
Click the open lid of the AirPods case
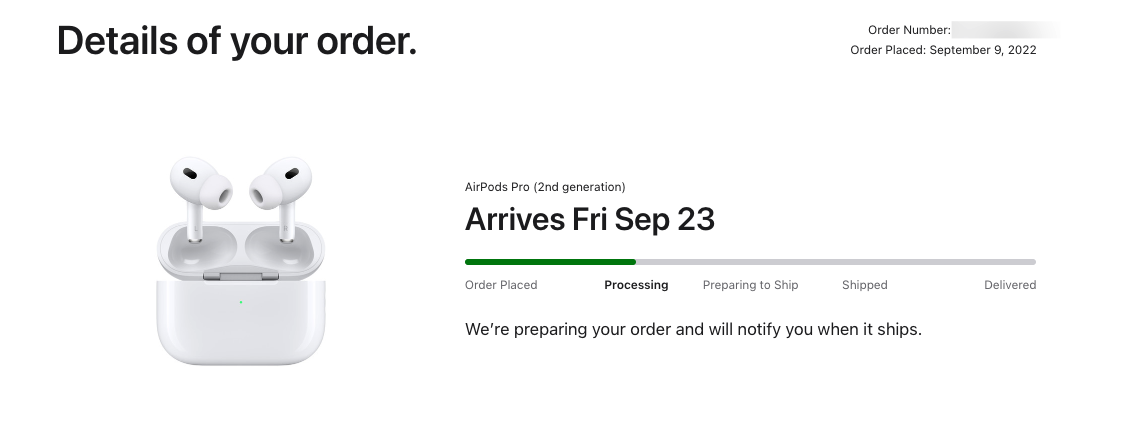(240, 245)
